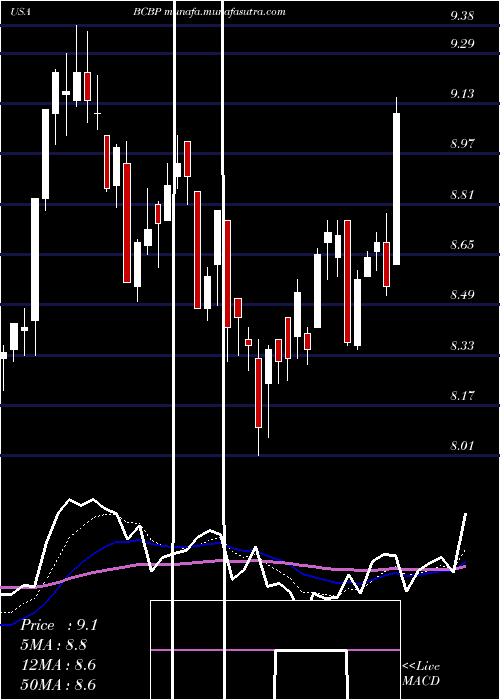Image resolution: width=500 pixels, height=700 pixels.
Task: Select the 8.97 price axis label
Action: (x=462, y=143)
